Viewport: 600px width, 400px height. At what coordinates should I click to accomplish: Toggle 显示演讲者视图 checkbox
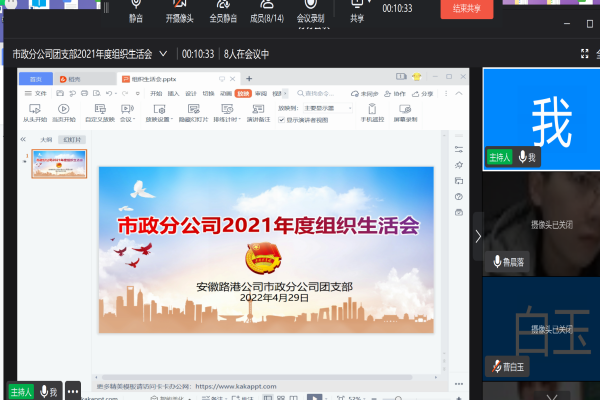(x=281, y=120)
